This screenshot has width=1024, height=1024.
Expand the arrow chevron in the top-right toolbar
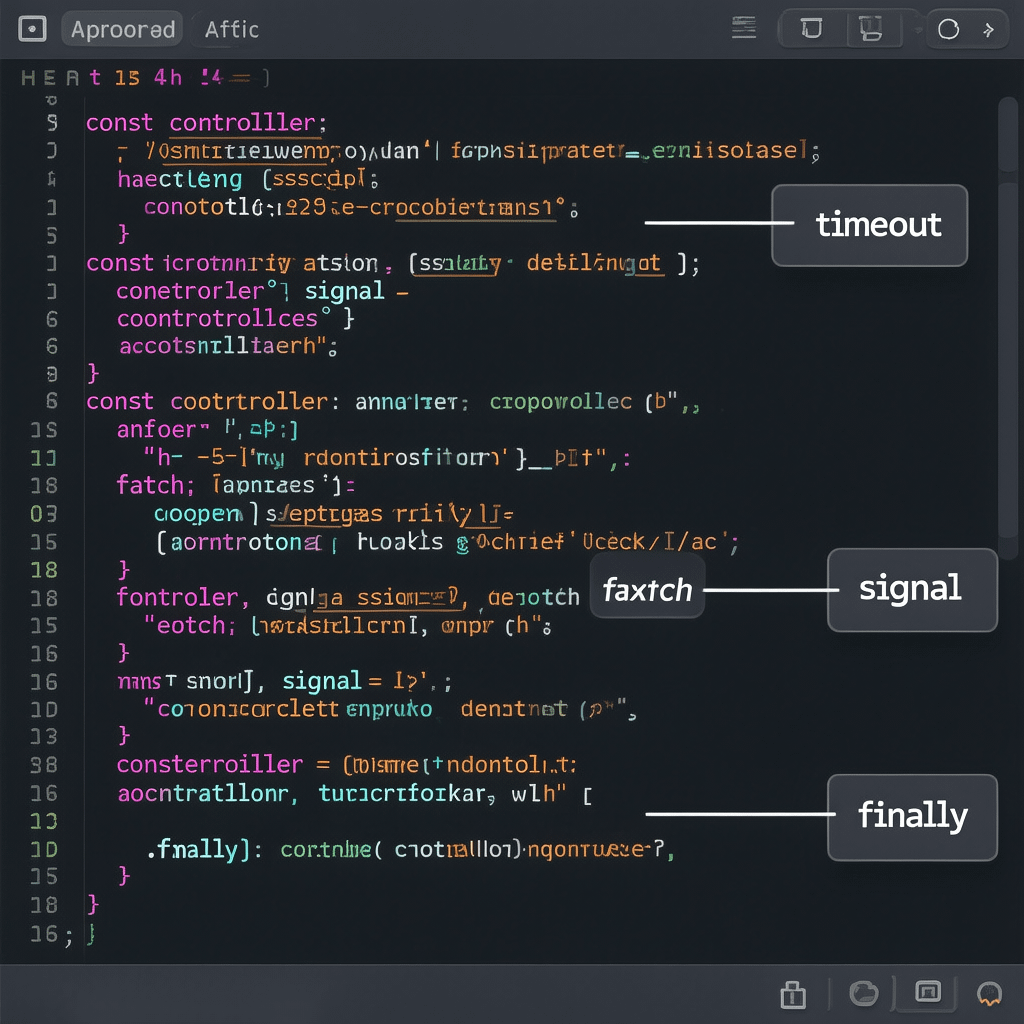[x=988, y=28]
